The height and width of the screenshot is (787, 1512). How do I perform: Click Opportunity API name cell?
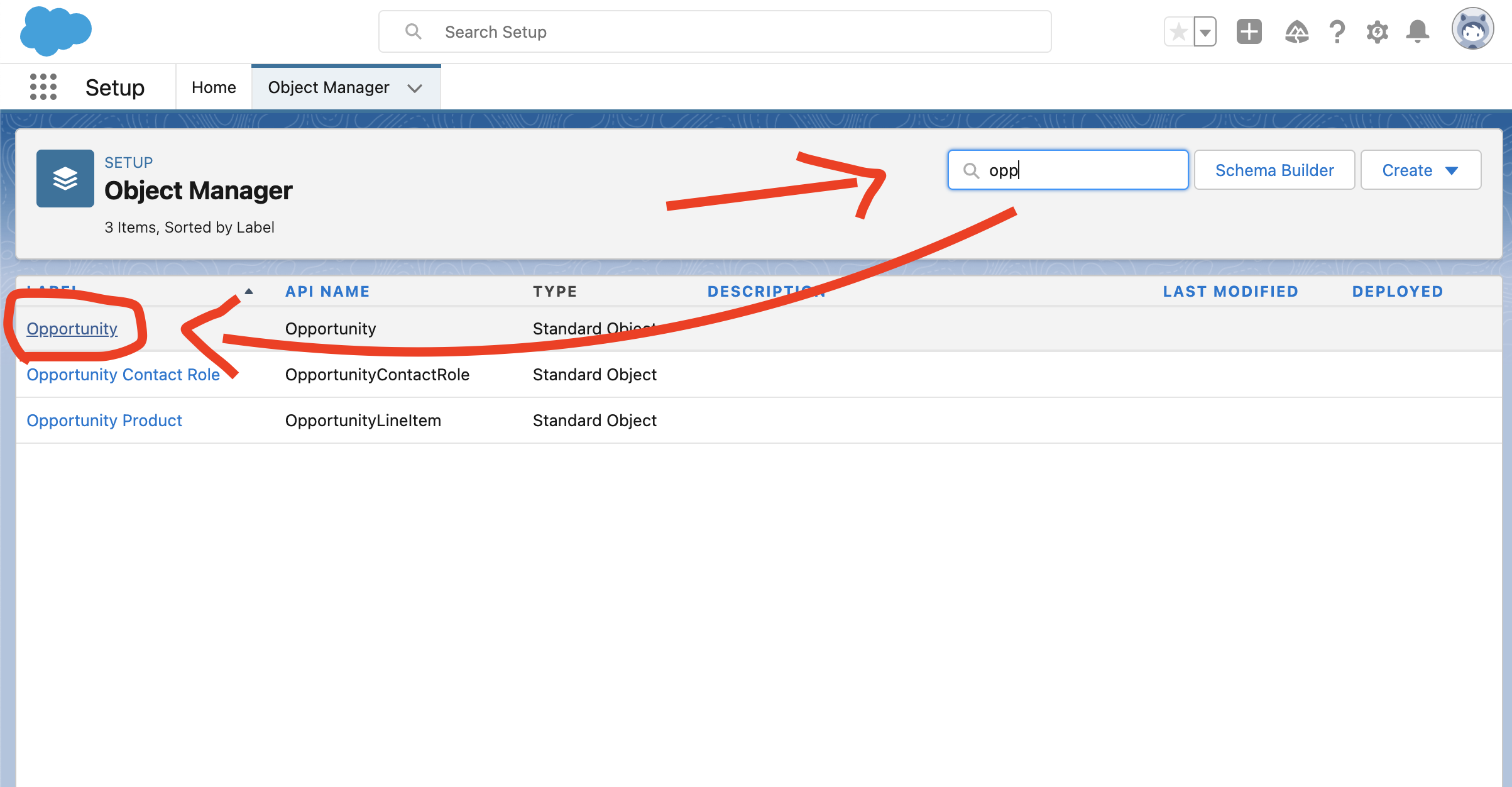click(331, 329)
